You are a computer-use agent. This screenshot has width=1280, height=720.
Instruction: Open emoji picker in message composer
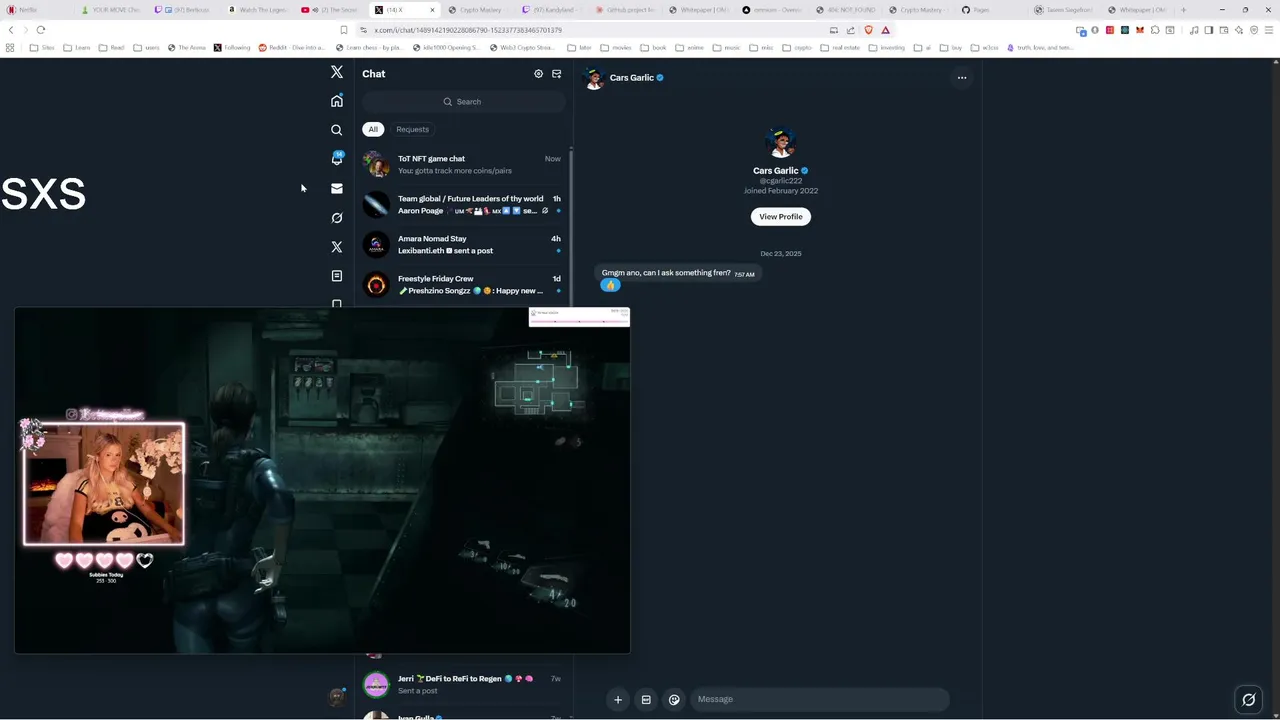[674, 700]
